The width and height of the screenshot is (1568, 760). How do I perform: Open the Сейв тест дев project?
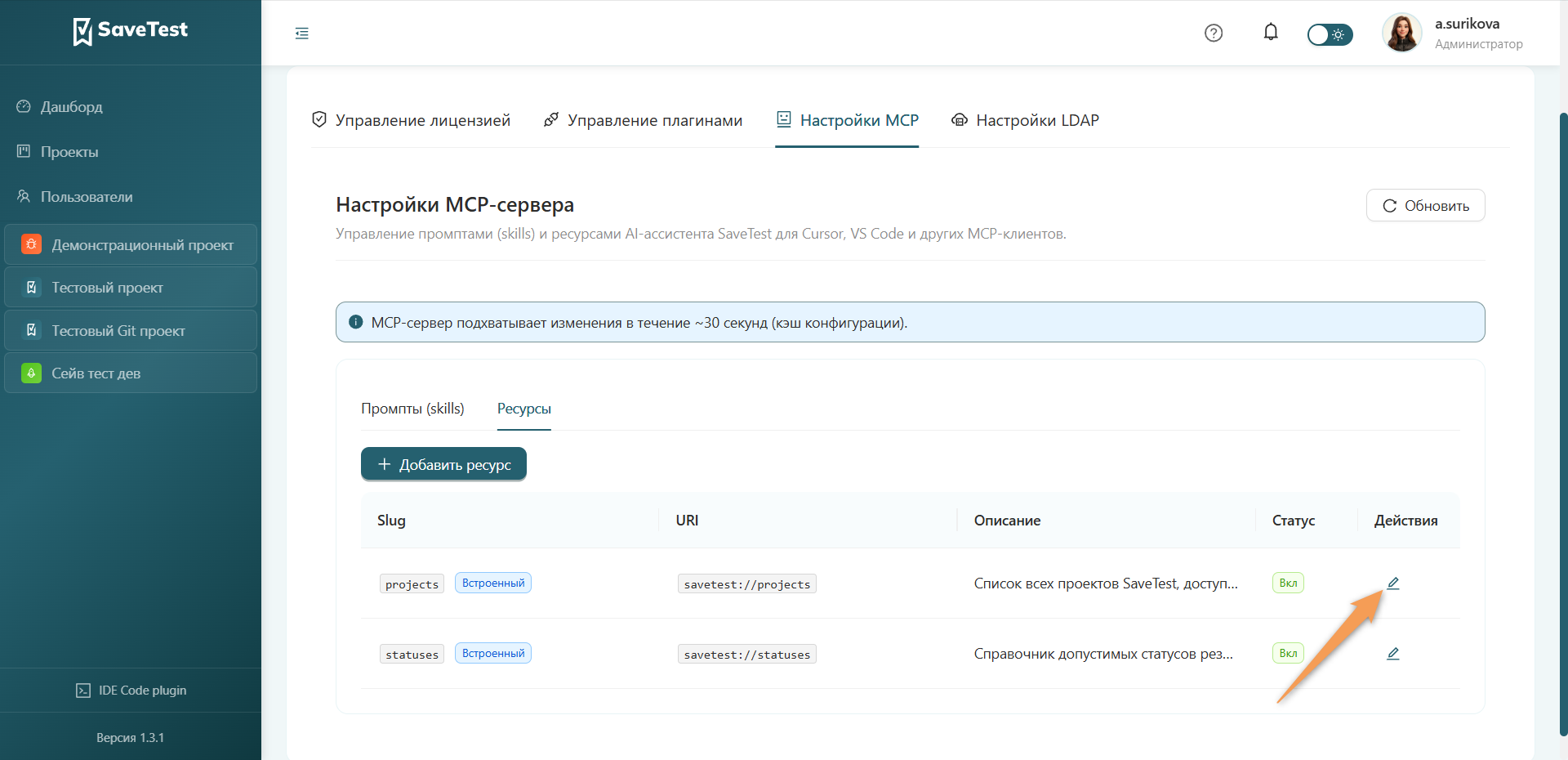click(131, 373)
